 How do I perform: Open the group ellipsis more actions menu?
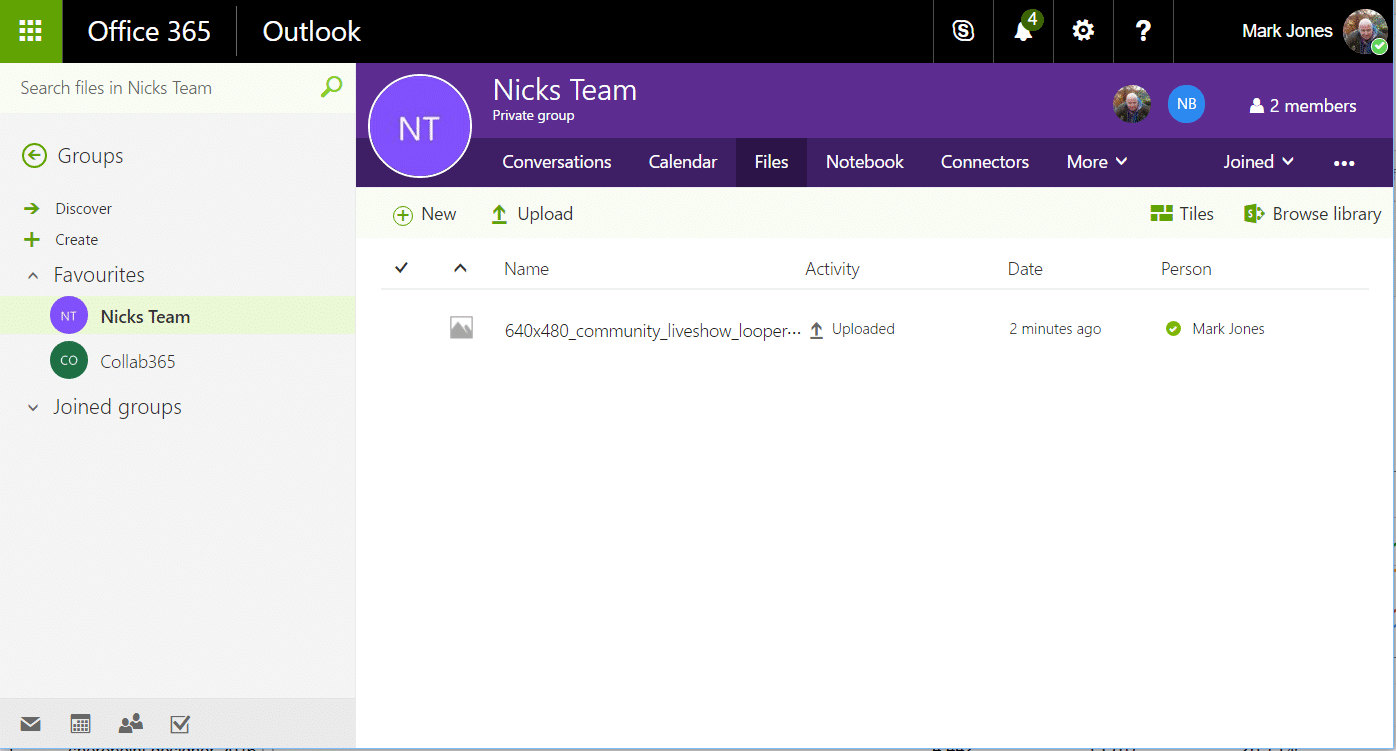tap(1344, 163)
